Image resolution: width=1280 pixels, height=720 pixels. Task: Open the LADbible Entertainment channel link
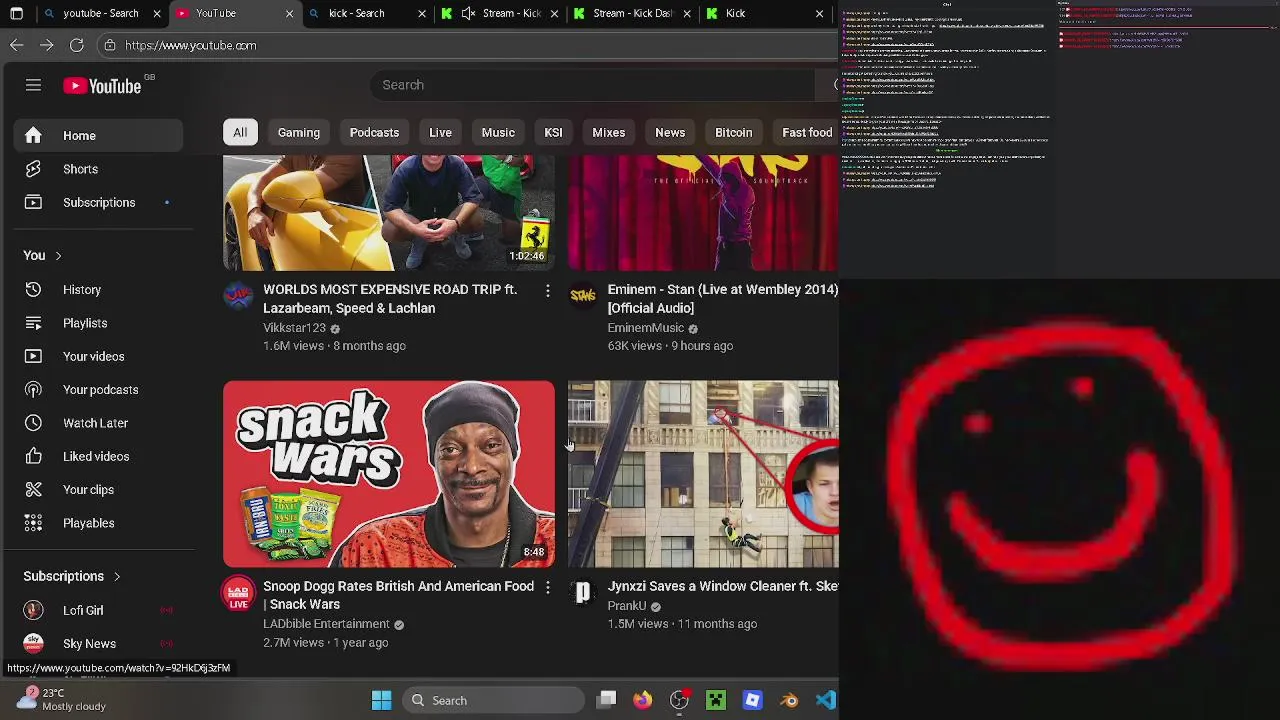click(326, 624)
